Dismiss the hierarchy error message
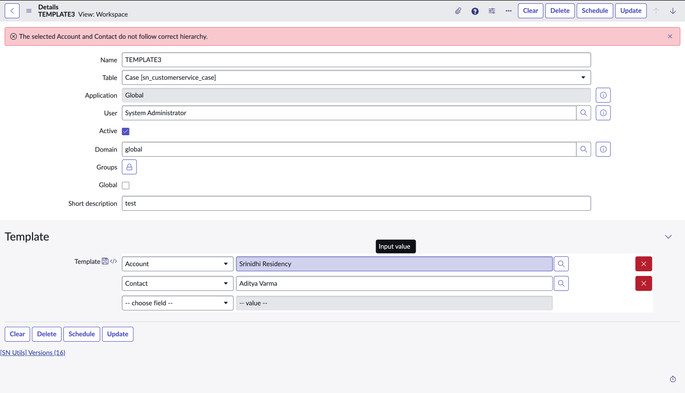The height and width of the screenshot is (393, 685). pyautogui.click(x=670, y=37)
